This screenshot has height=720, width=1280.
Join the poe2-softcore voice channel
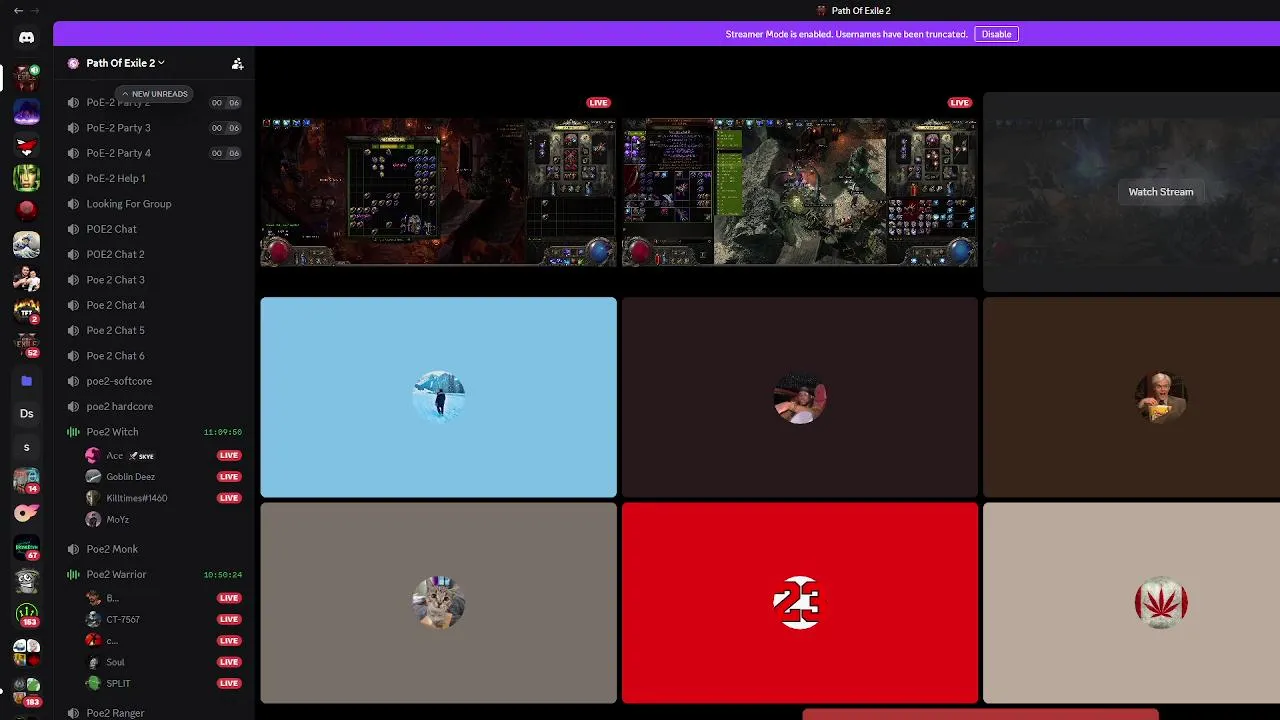[155, 381]
